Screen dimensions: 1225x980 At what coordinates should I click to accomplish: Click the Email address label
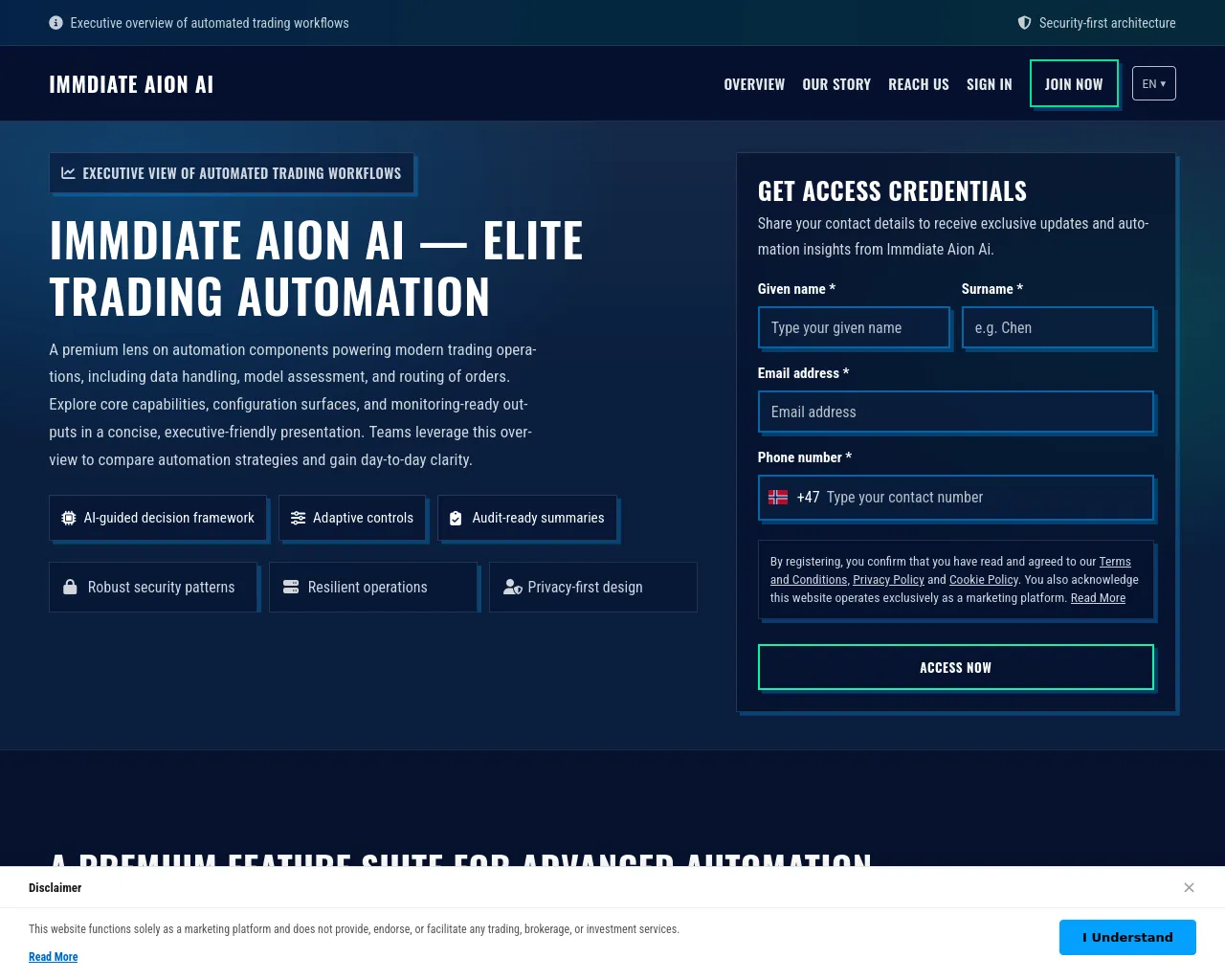pos(803,373)
